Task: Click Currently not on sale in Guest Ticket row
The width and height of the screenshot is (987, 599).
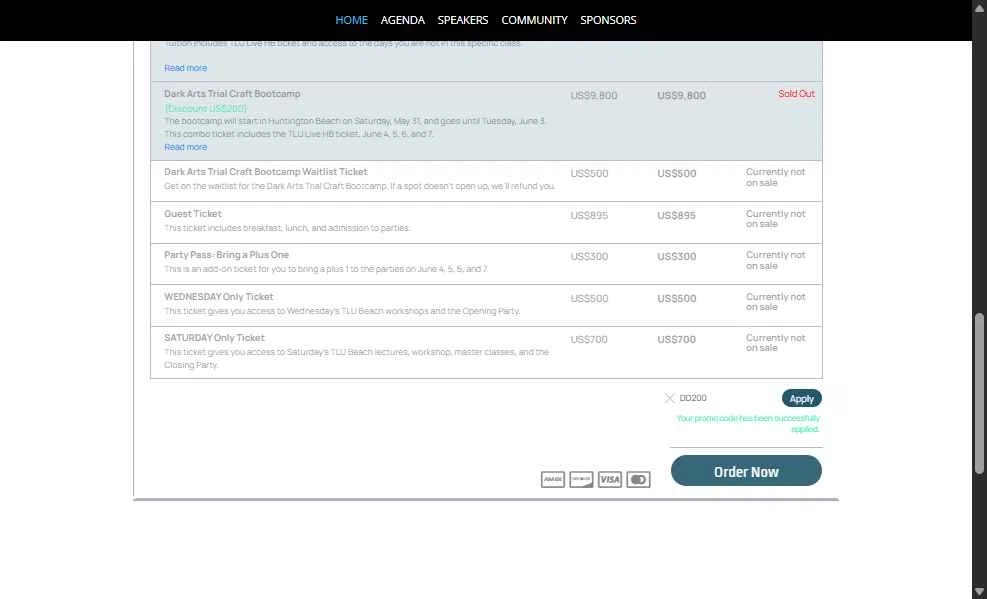Action: (776, 219)
